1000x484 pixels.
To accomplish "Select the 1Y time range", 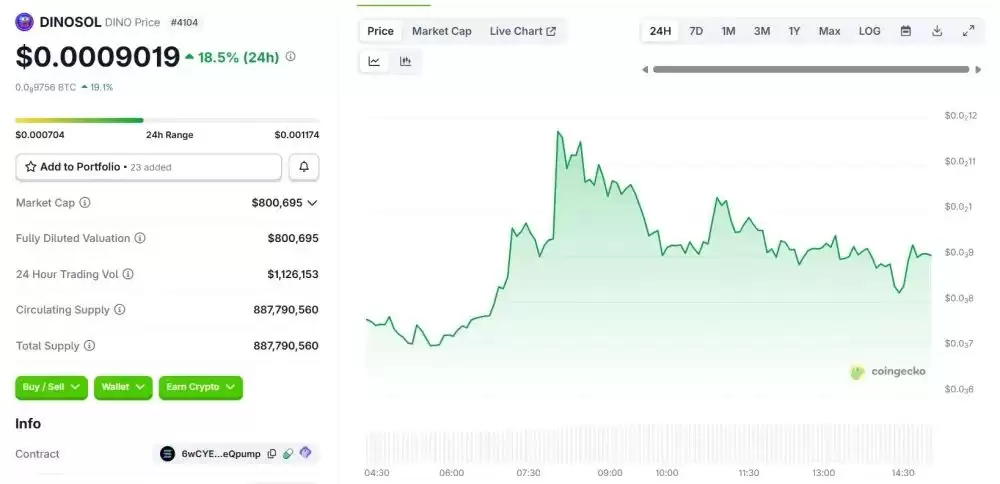I will (x=794, y=31).
